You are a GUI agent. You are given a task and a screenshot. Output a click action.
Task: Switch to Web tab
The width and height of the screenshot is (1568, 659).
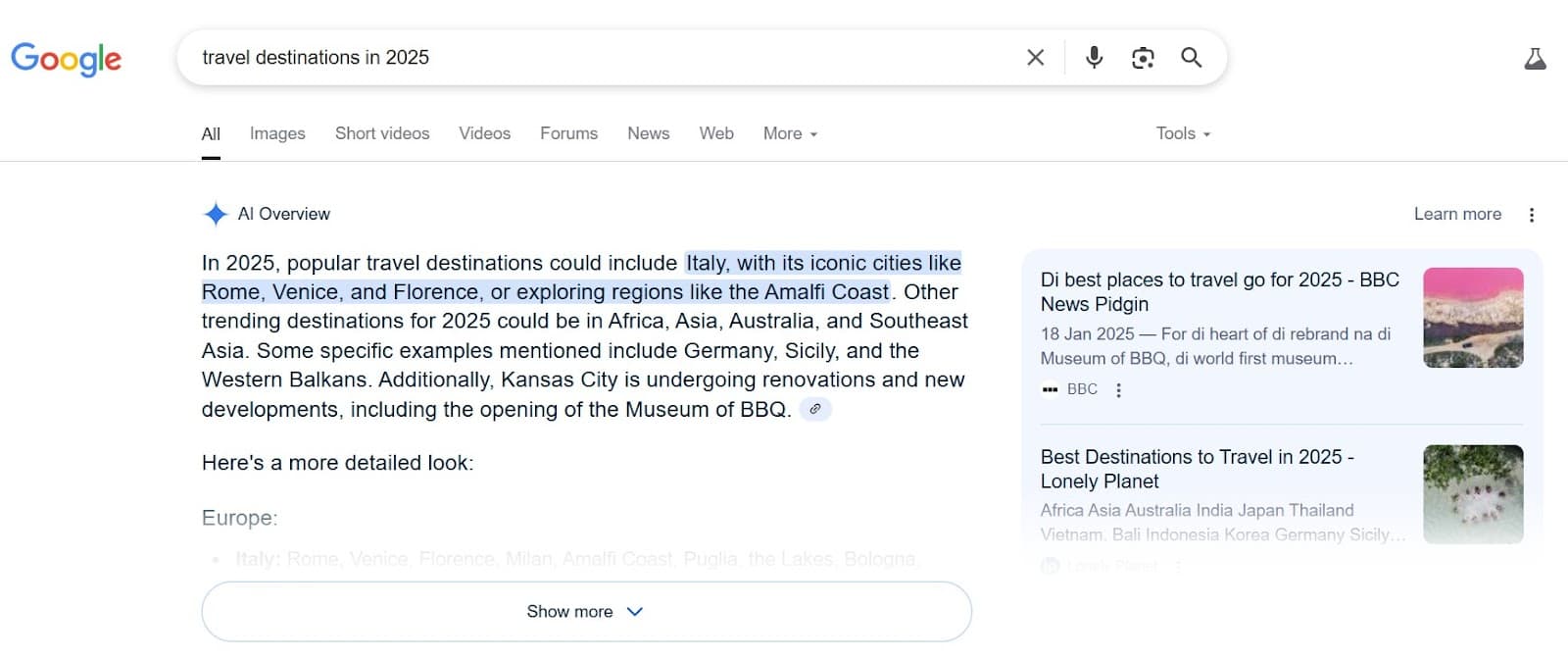click(x=716, y=133)
